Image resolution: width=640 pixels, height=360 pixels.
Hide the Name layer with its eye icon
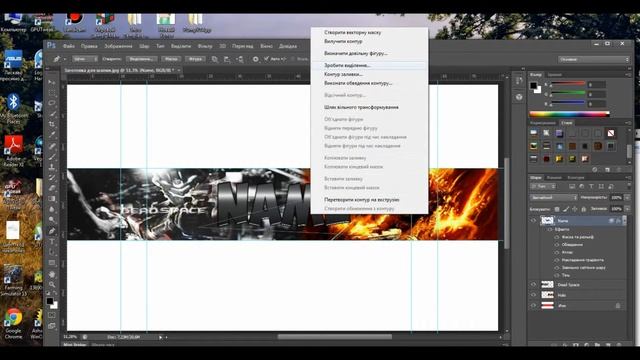[x=533, y=221]
